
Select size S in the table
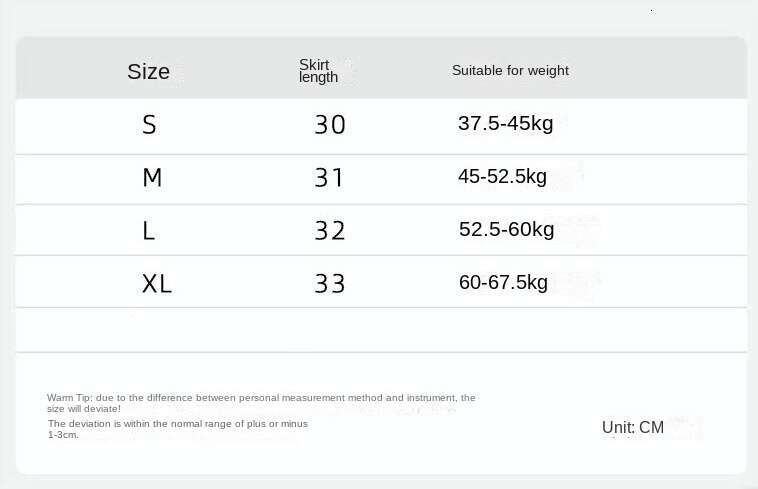[149, 125]
